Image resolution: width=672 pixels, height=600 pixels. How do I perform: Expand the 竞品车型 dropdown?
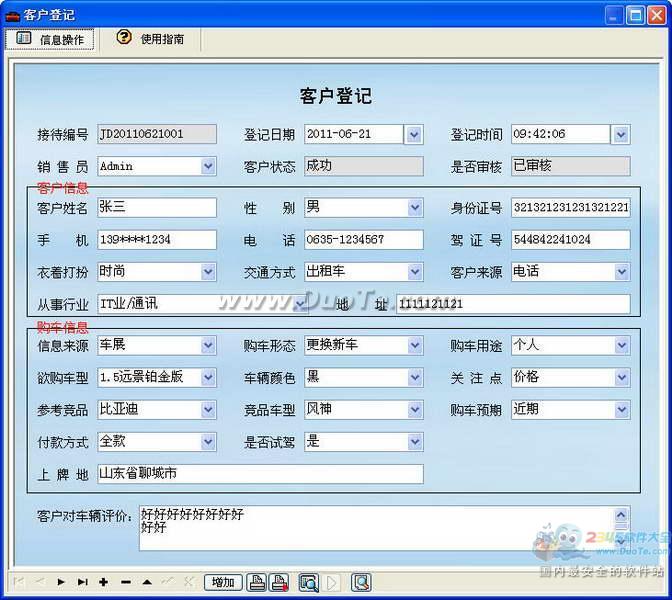click(414, 410)
